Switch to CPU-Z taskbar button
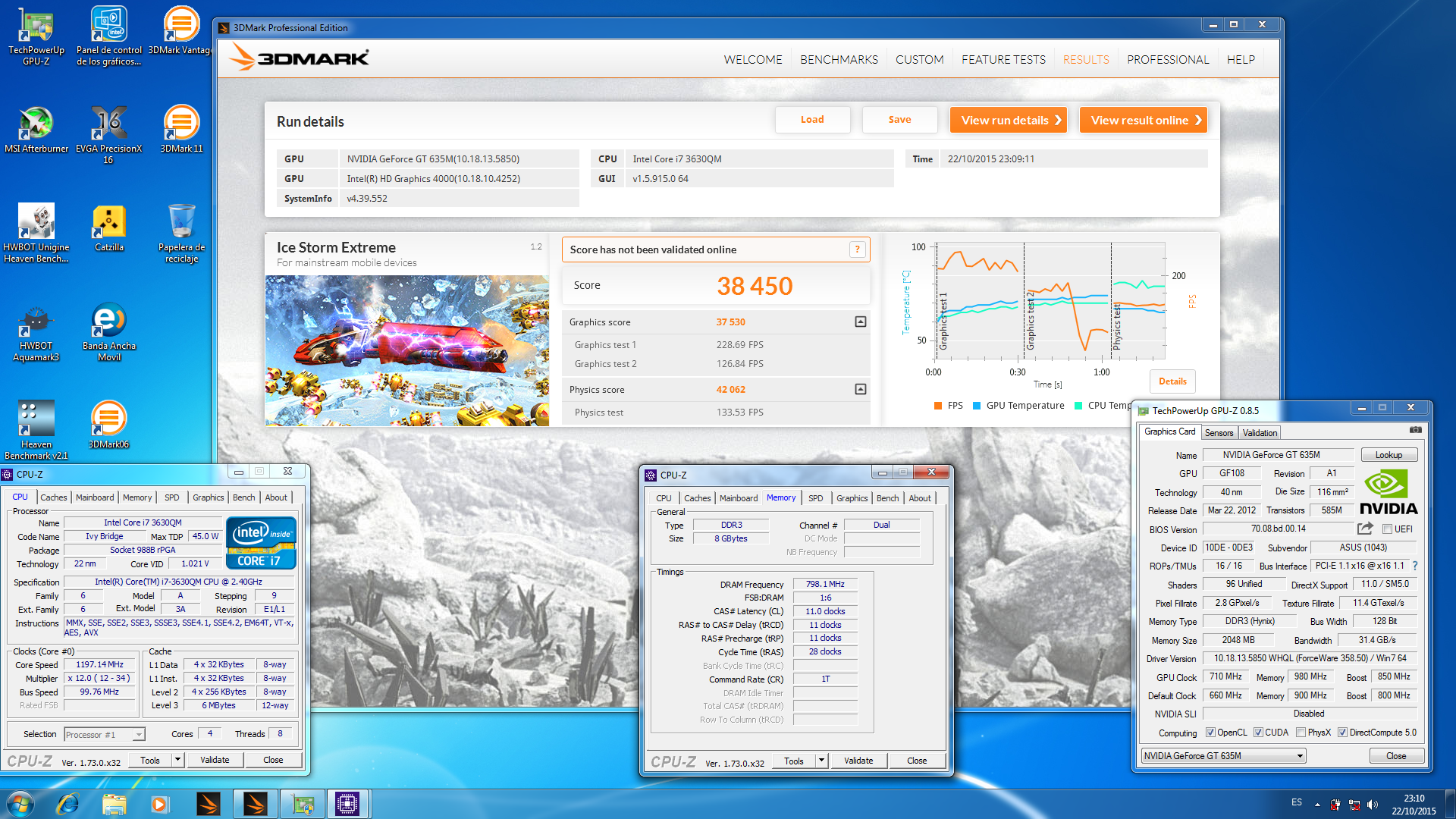Screen dimensions: 1456x819 click(347, 804)
